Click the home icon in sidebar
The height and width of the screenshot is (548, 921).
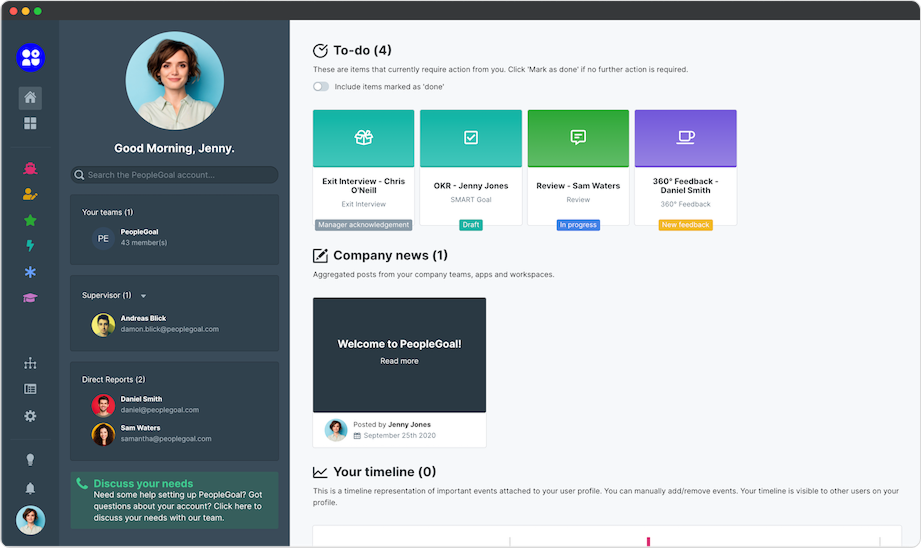(30, 98)
